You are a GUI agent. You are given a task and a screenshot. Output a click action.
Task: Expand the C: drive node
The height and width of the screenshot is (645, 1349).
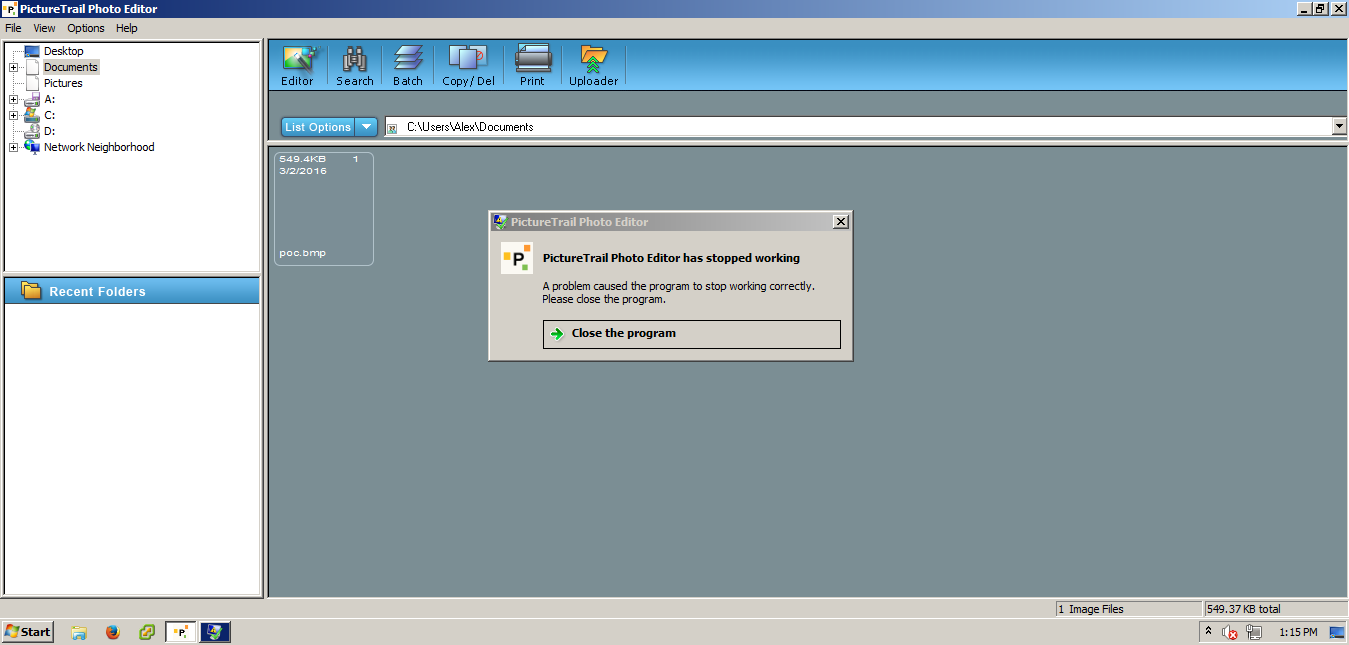point(14,115)
